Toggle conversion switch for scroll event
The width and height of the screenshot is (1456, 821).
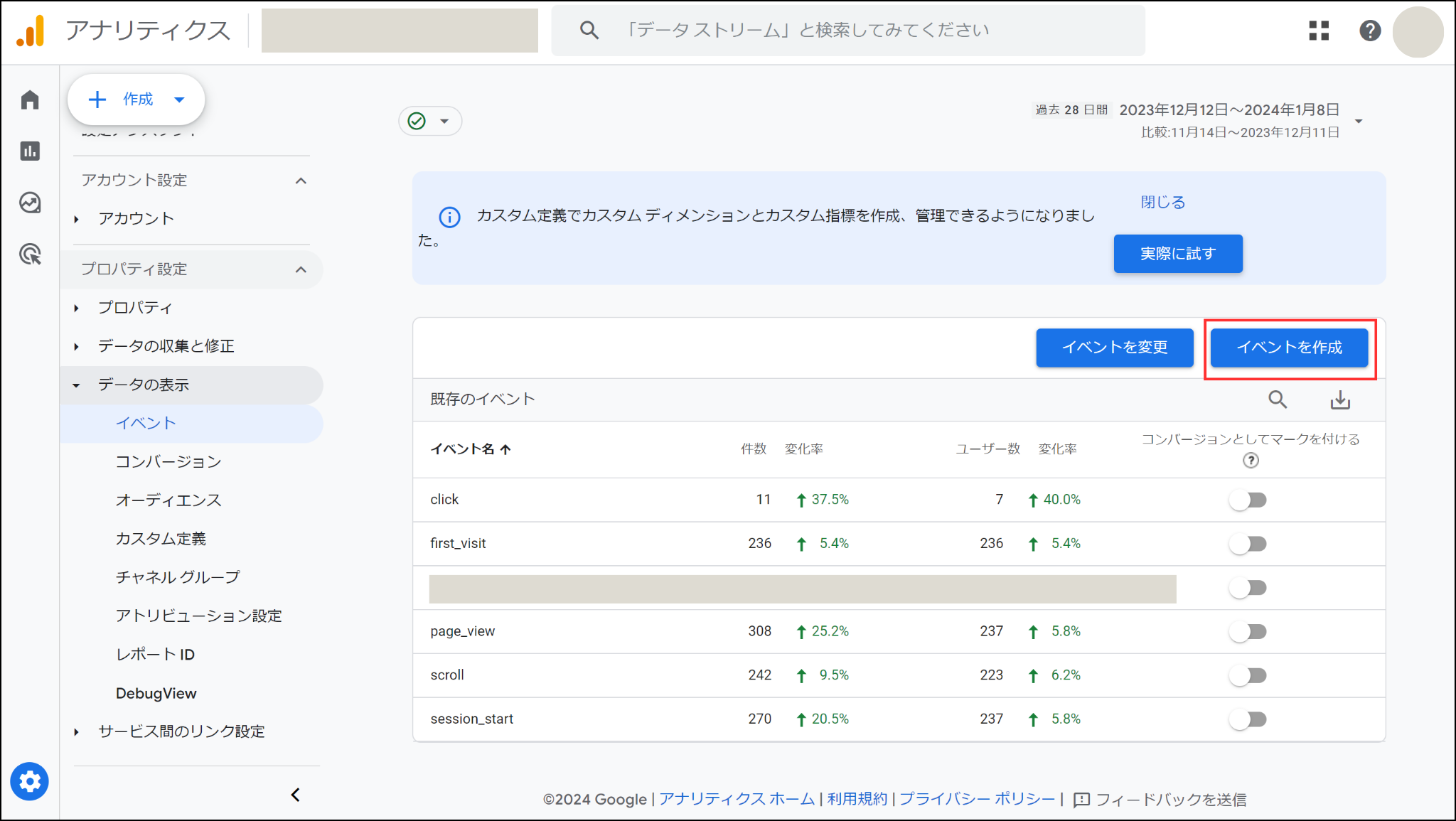1248,675
